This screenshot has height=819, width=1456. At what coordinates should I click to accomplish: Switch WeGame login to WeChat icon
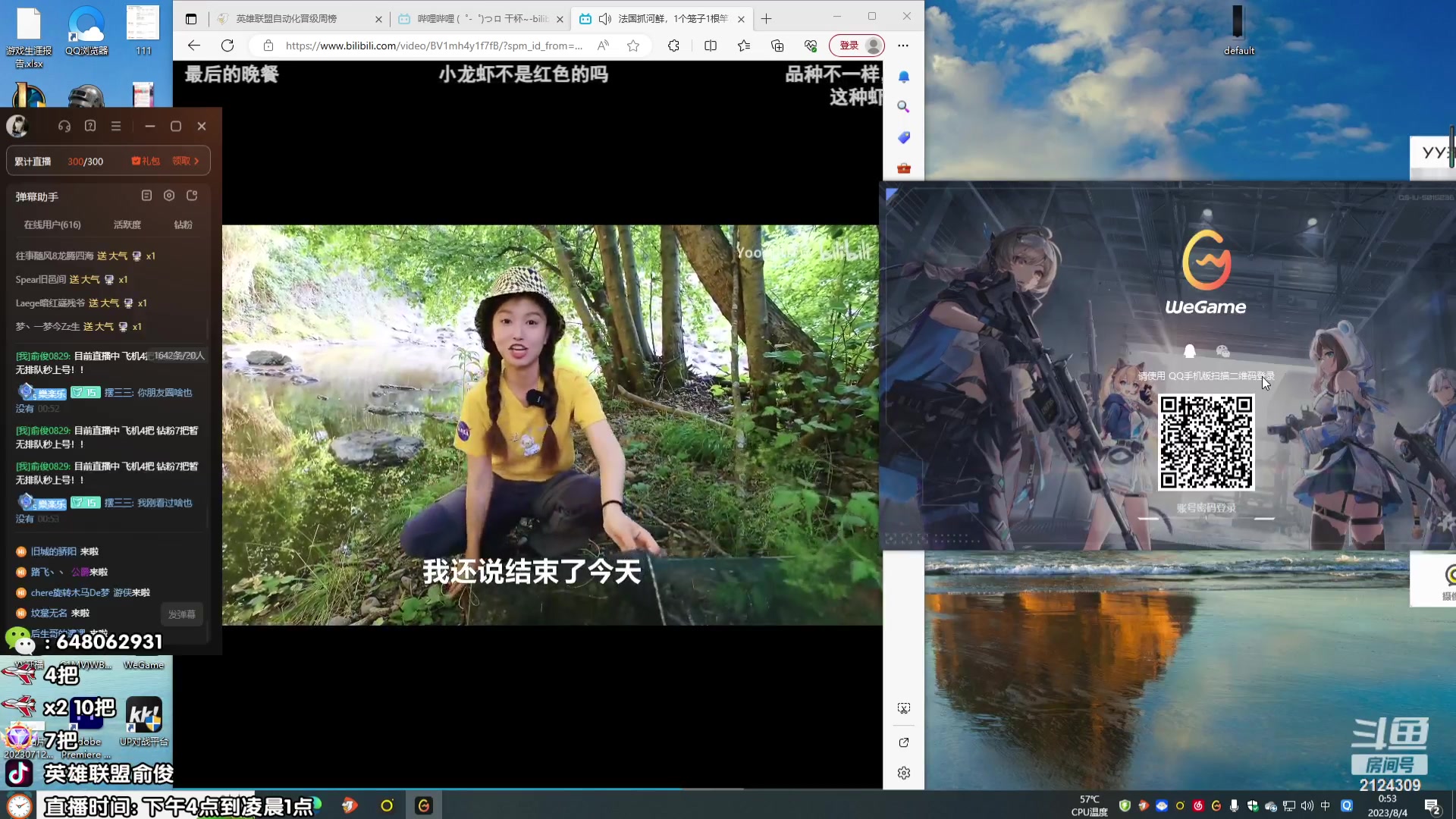[x=1222, y=350]
